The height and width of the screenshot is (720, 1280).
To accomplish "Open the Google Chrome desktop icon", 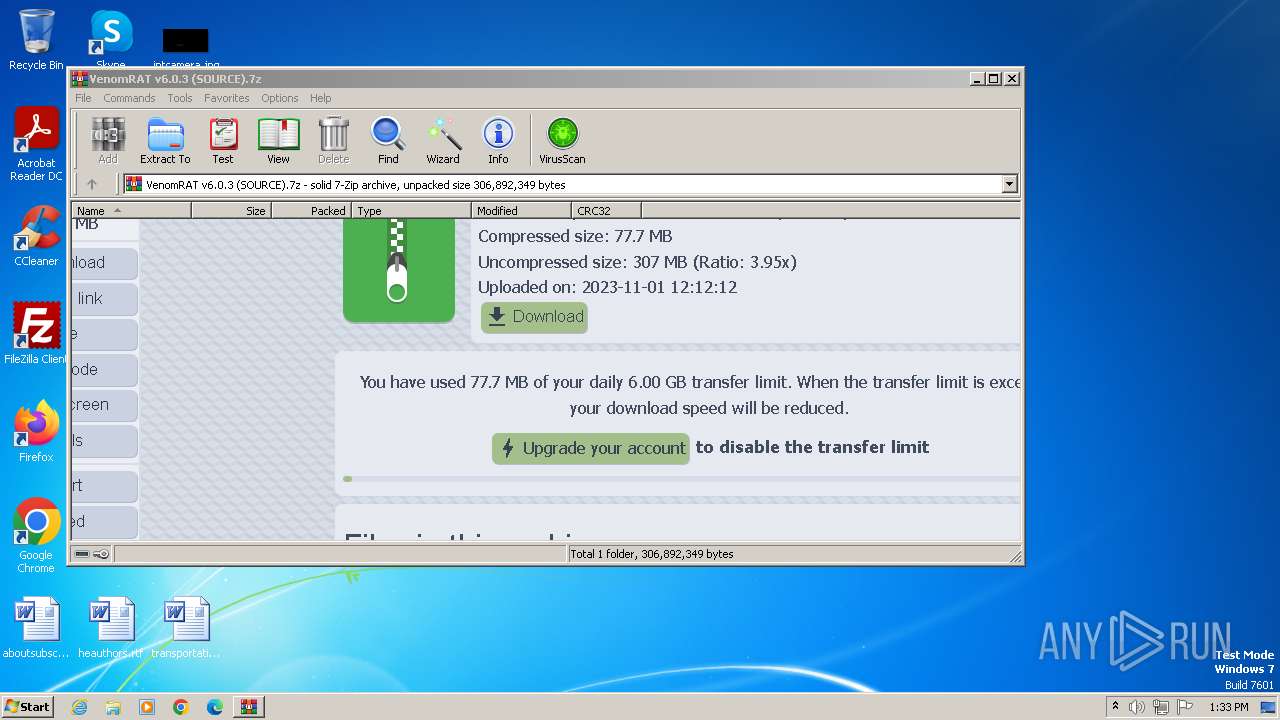I will point(36,535).
